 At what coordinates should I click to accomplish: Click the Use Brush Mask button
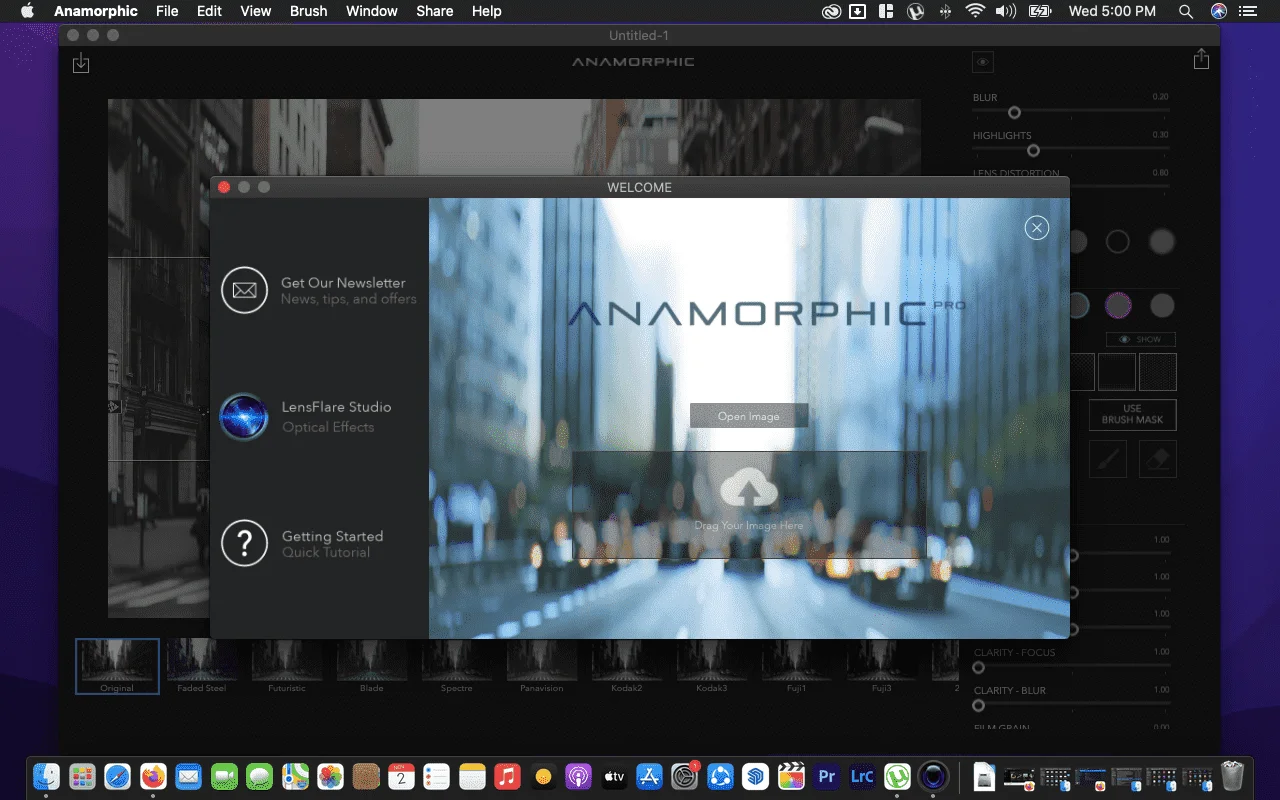pyautogui.click(x=1132, y=414)
